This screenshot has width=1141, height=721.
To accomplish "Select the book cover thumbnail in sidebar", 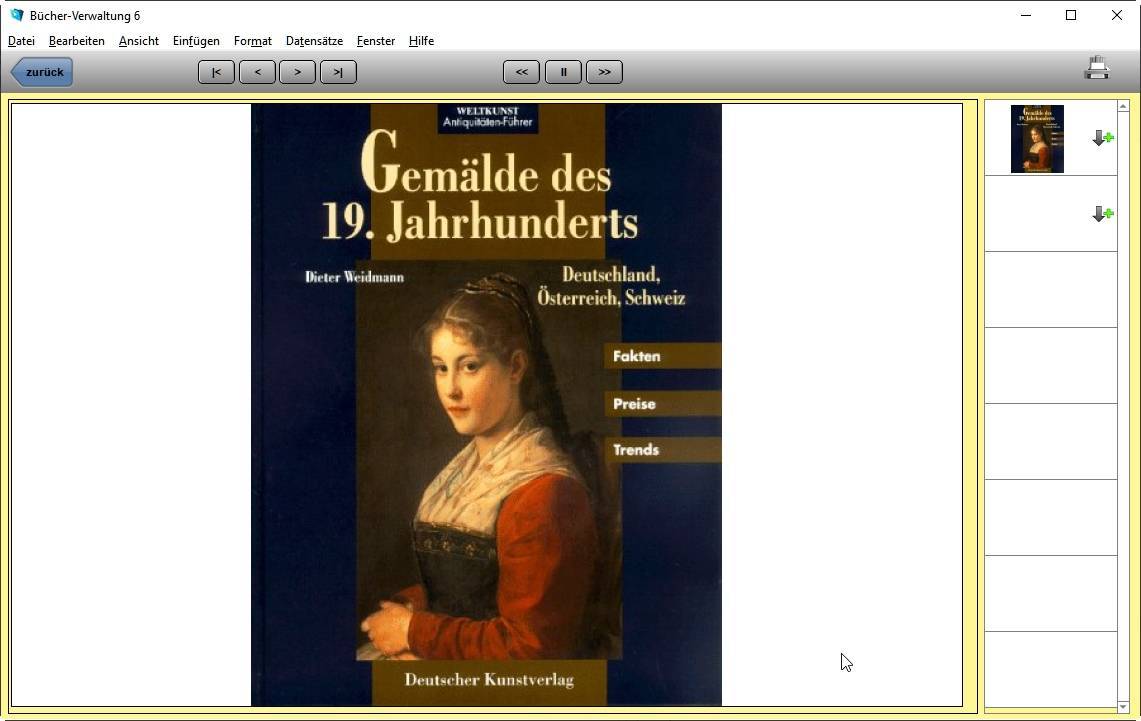I will [x=1037, y=139].
